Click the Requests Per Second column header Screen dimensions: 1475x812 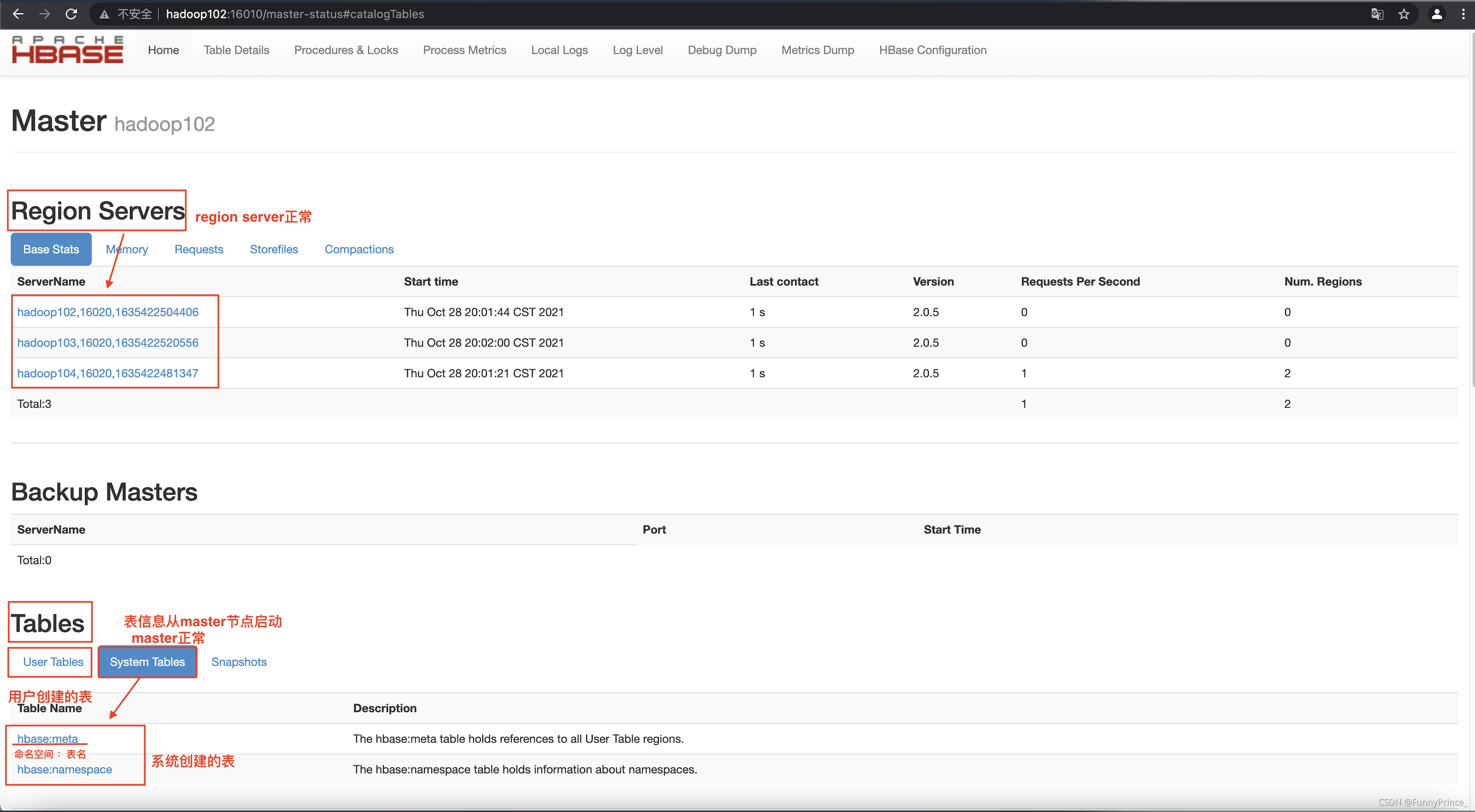point(1080,282)
